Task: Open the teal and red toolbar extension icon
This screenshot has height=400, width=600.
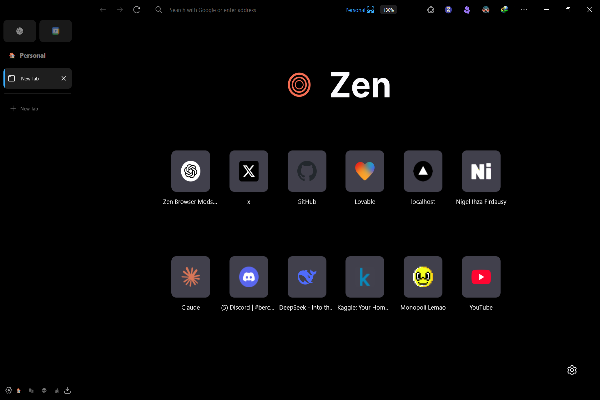Action: click(x=486, y=10)
